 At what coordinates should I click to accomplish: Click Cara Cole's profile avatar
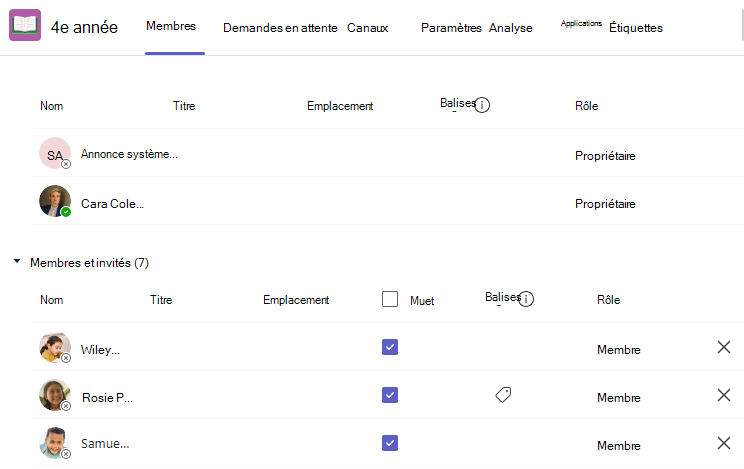click(55, 201)
